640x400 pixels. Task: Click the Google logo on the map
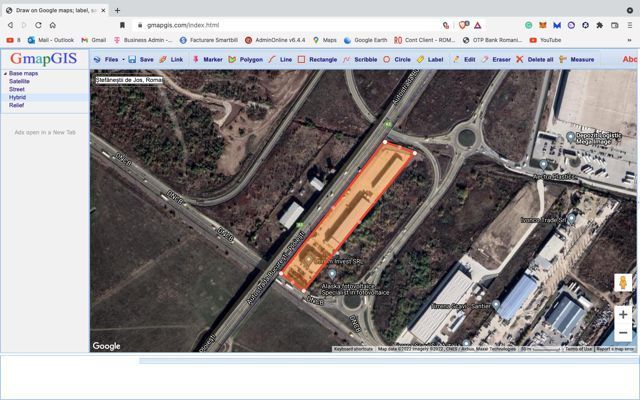click(106, 346)
